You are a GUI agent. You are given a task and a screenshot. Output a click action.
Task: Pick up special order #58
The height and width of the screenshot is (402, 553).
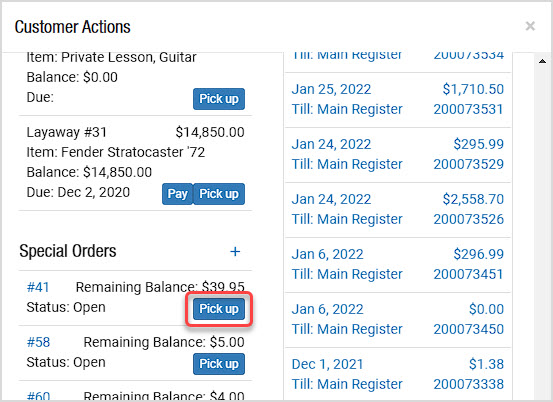pos(219,364)
